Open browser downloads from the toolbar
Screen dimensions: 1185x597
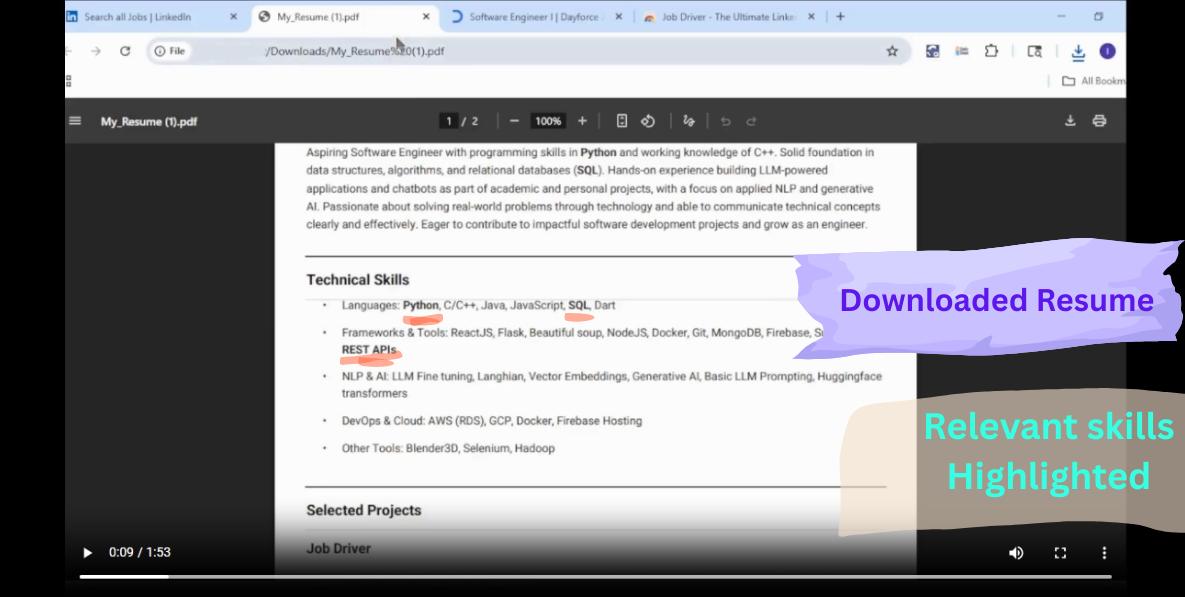[1078, 51]
